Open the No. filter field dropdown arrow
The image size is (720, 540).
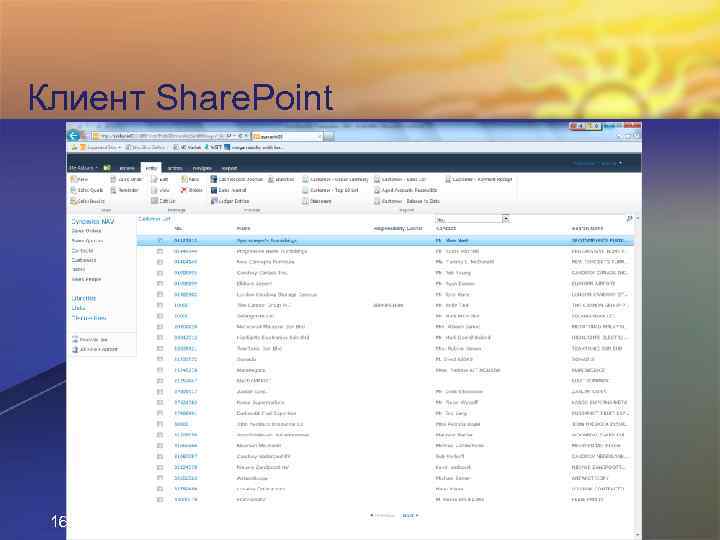tap(506, 219)
